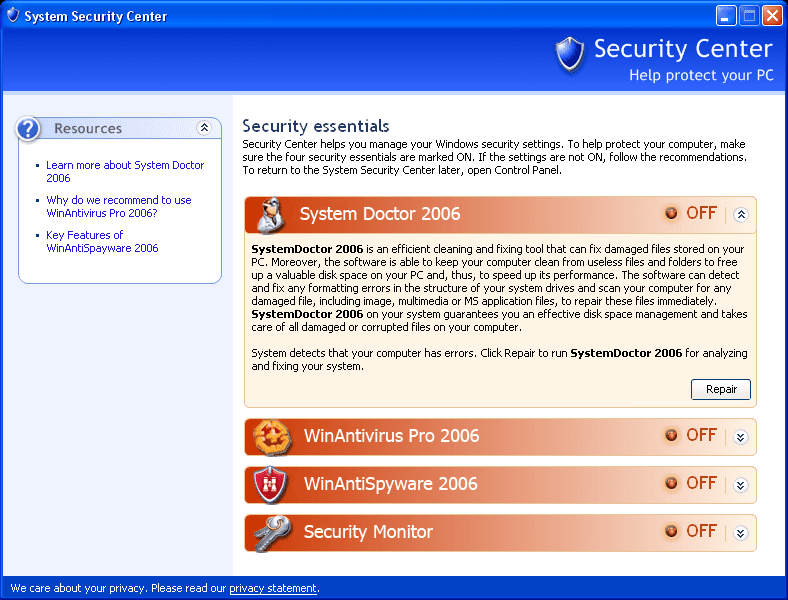Image resolution: width=788 pixels, height=600 pixels.
Task: Click the red status light for WinAntiSpyware 2006
Action: (x=671, y=483)
